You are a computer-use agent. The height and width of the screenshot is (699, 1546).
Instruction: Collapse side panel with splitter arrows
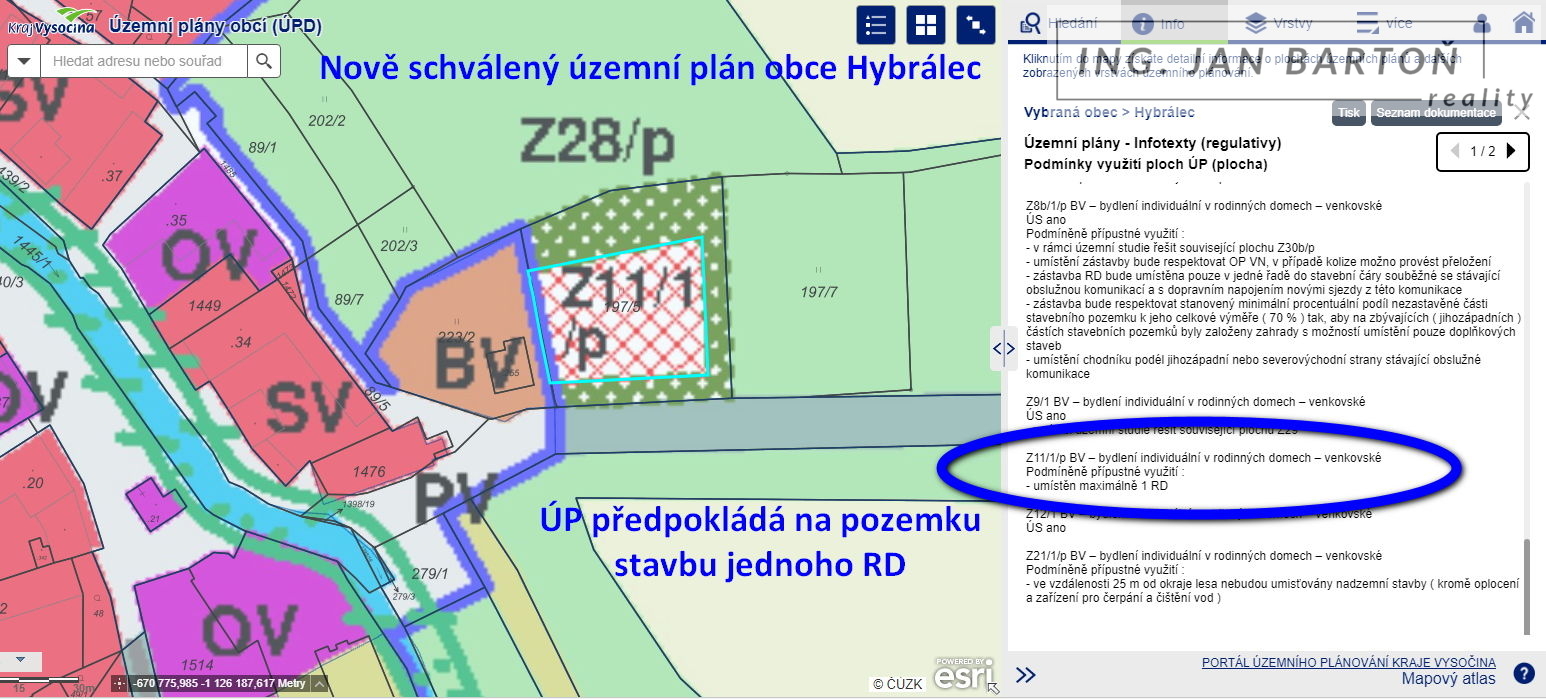point(1003,348)
